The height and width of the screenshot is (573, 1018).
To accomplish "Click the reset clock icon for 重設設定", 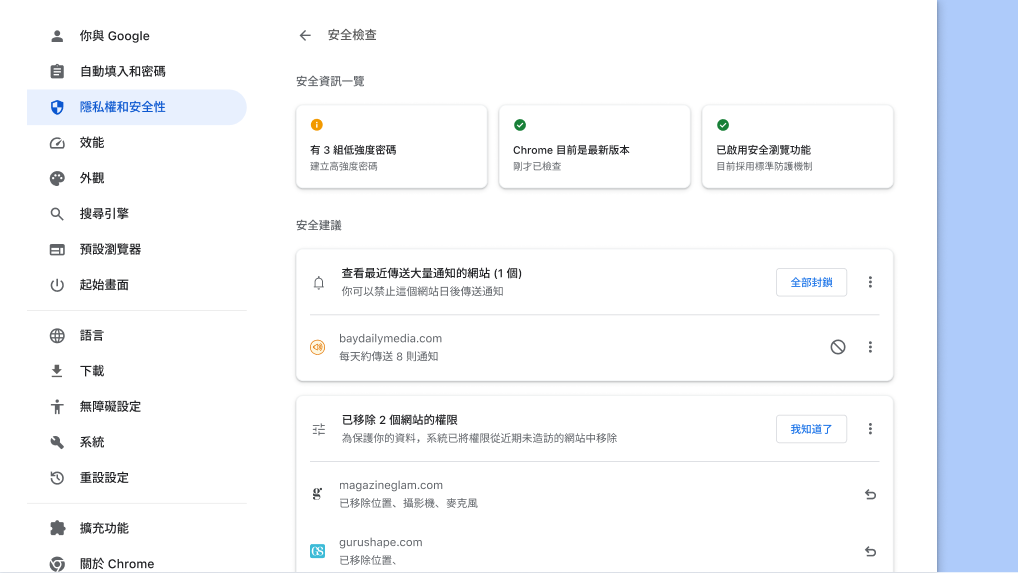I will [57, 478].
